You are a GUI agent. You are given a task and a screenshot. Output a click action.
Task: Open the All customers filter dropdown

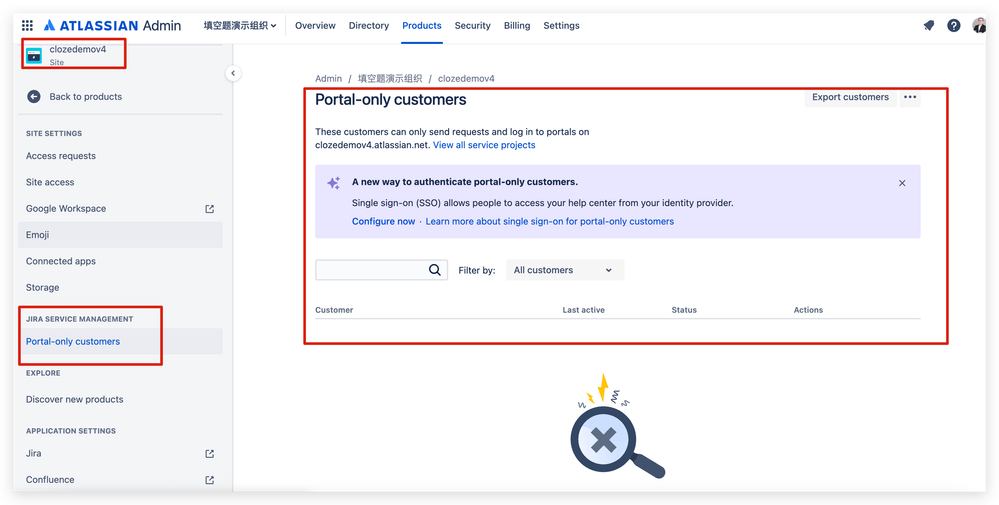pyautogui.click(x=565, y=270)
